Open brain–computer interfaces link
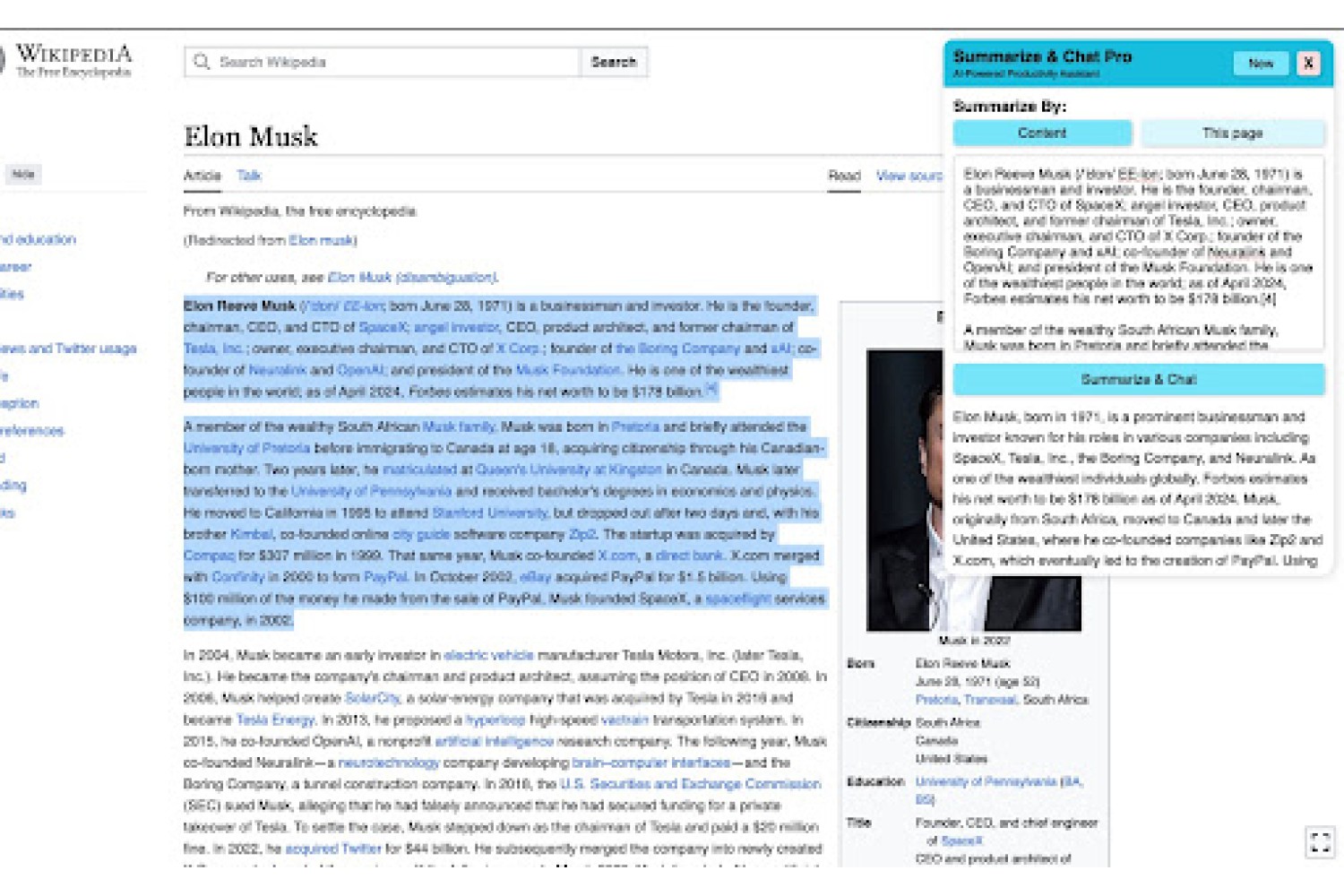The image size is (1344, 896). click(651, 762)
